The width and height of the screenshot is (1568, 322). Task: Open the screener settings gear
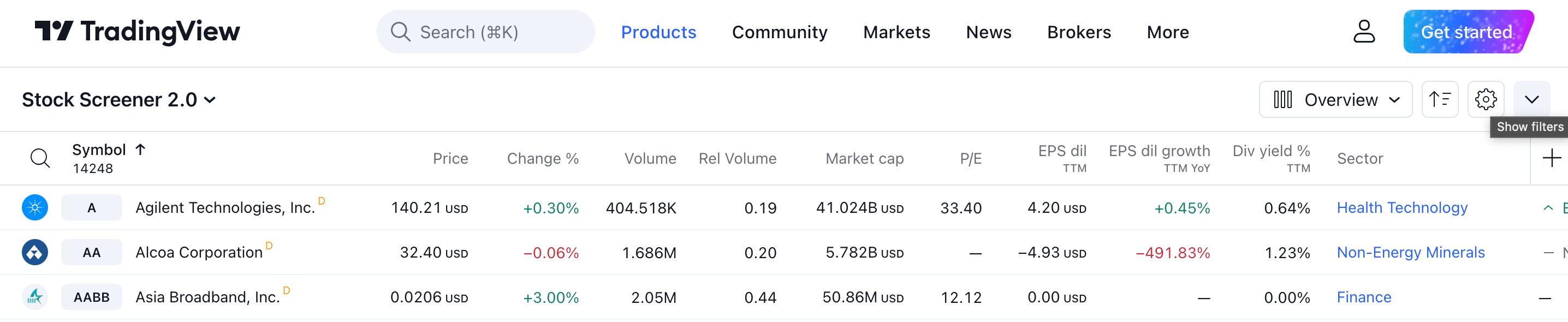(x=1486, y=99)
